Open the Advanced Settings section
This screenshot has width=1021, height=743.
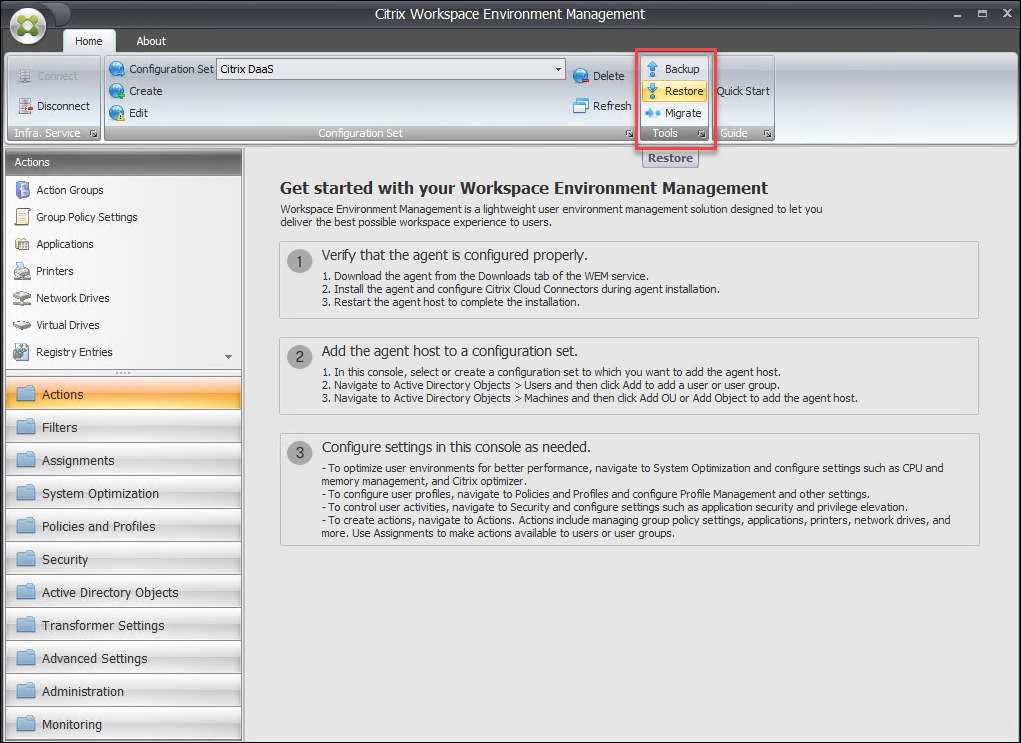[123, 658]
